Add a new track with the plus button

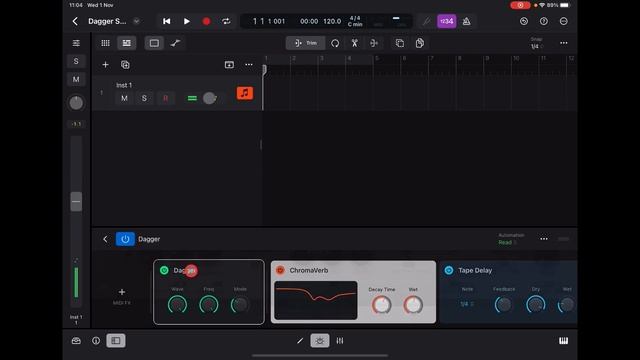(x=105, y=64)
